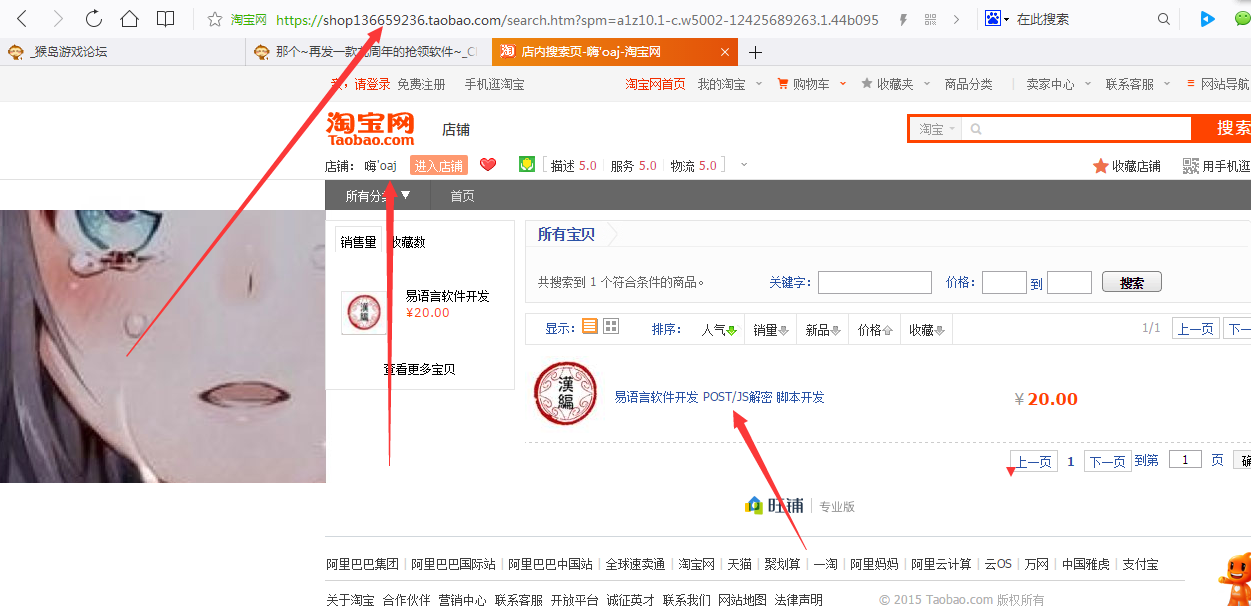Click the 请登录 link
Image resolution: width=1251 pixels, height=606 pixels.
pyautogui.click(x=372, y=84)
